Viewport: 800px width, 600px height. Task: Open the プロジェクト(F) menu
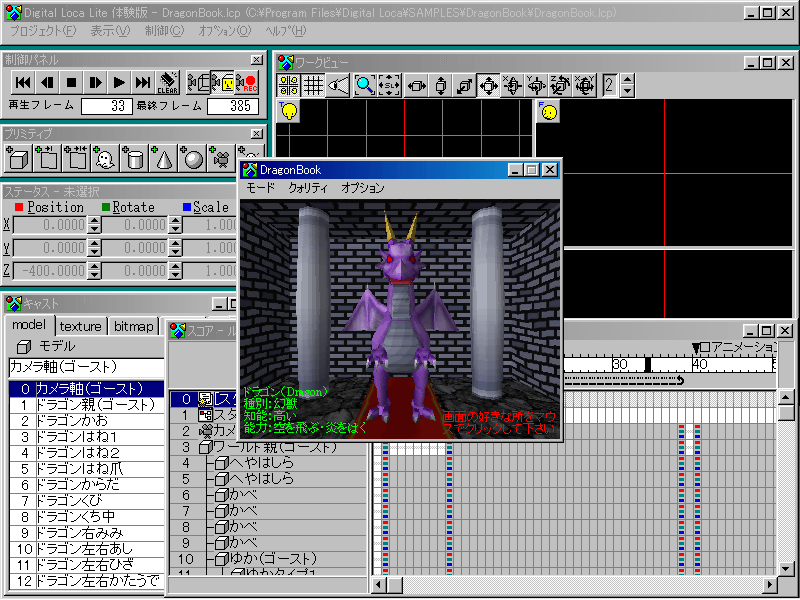point(43,31)
